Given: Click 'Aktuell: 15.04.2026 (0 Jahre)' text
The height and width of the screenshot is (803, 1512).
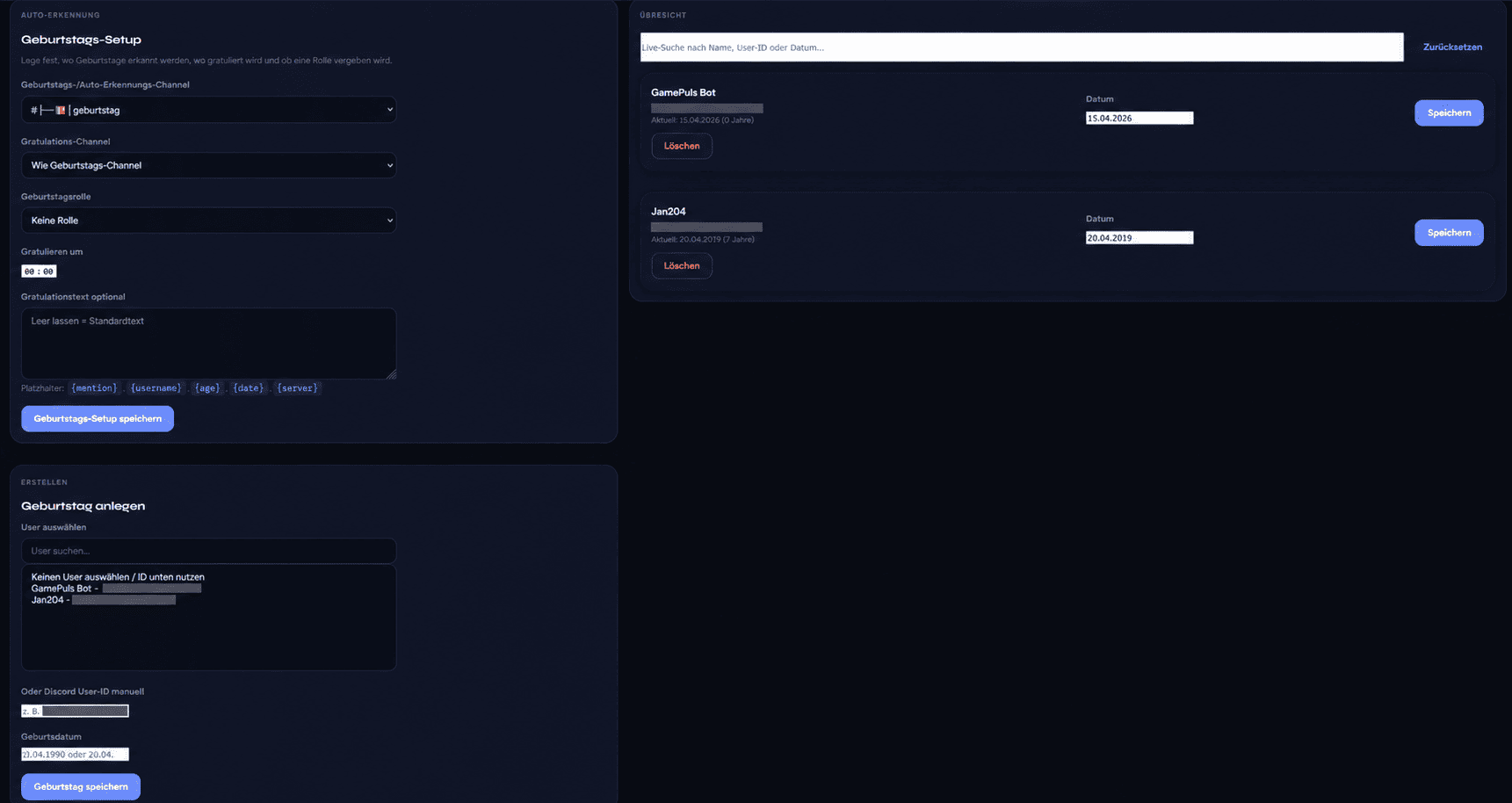Looking at the screenshot, I should point(702,120).
